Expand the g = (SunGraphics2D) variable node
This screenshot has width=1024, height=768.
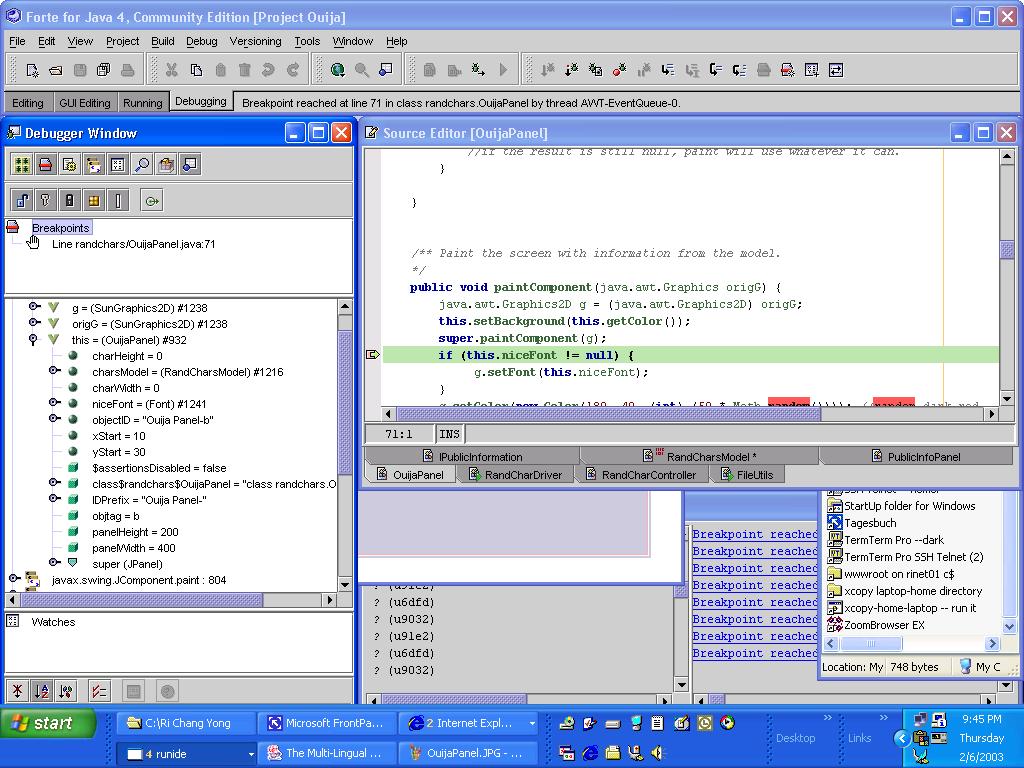coord(33,307)
